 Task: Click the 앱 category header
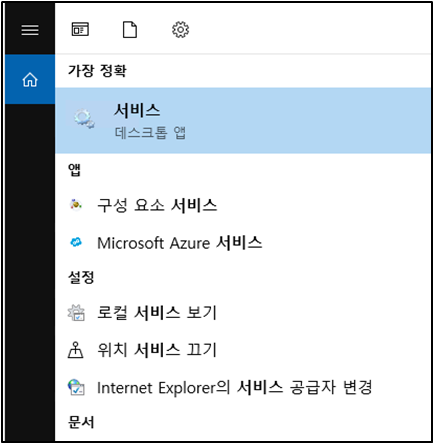pos(74,170)
